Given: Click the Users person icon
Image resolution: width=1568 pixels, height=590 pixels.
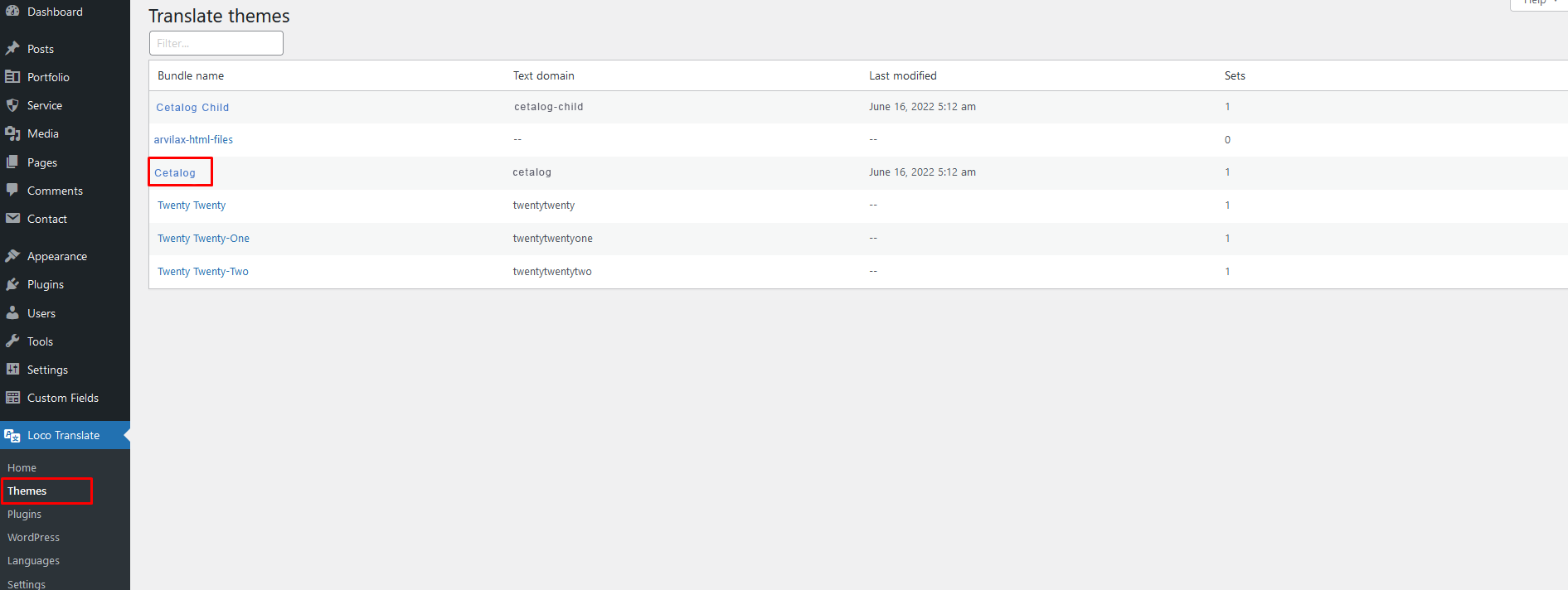Looking at the screenshot, I should pos(12,313).
